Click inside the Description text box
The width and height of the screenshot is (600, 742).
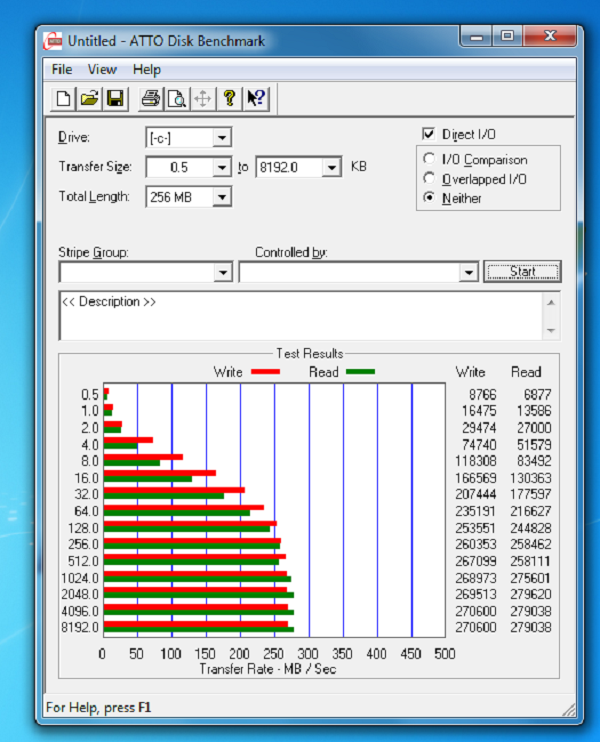[x=300, y=316]
